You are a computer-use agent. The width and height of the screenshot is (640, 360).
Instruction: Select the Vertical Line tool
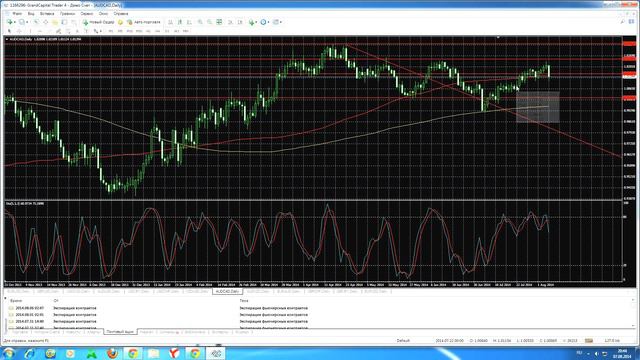pyautogui.click(x=30, y=31)
